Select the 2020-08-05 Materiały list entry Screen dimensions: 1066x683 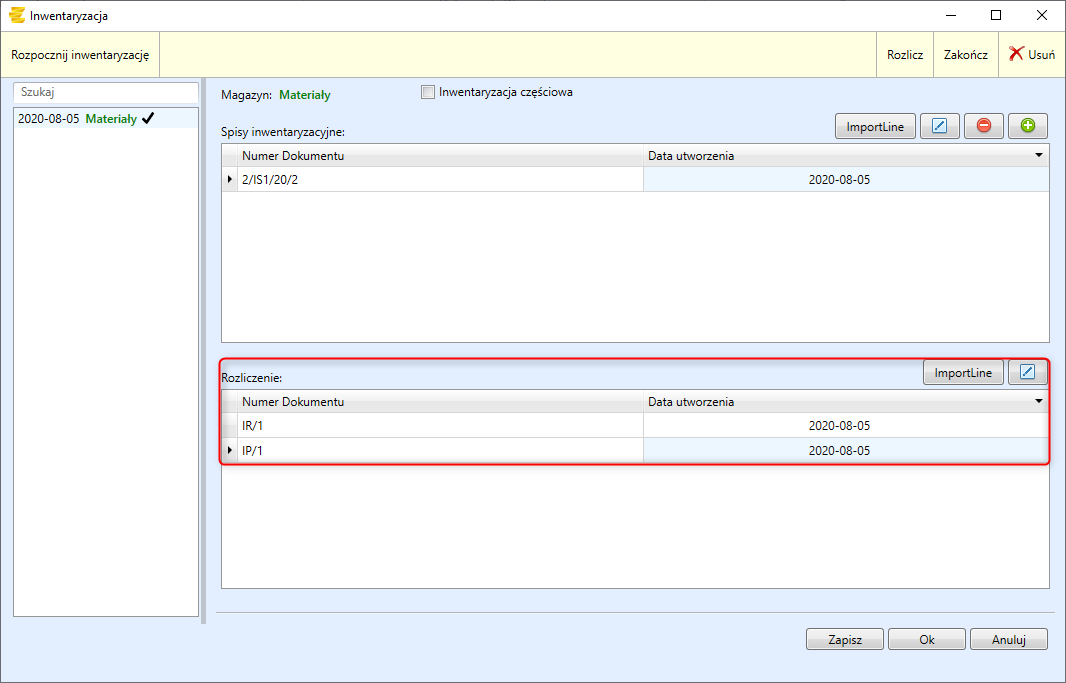[x=86, y=119]
